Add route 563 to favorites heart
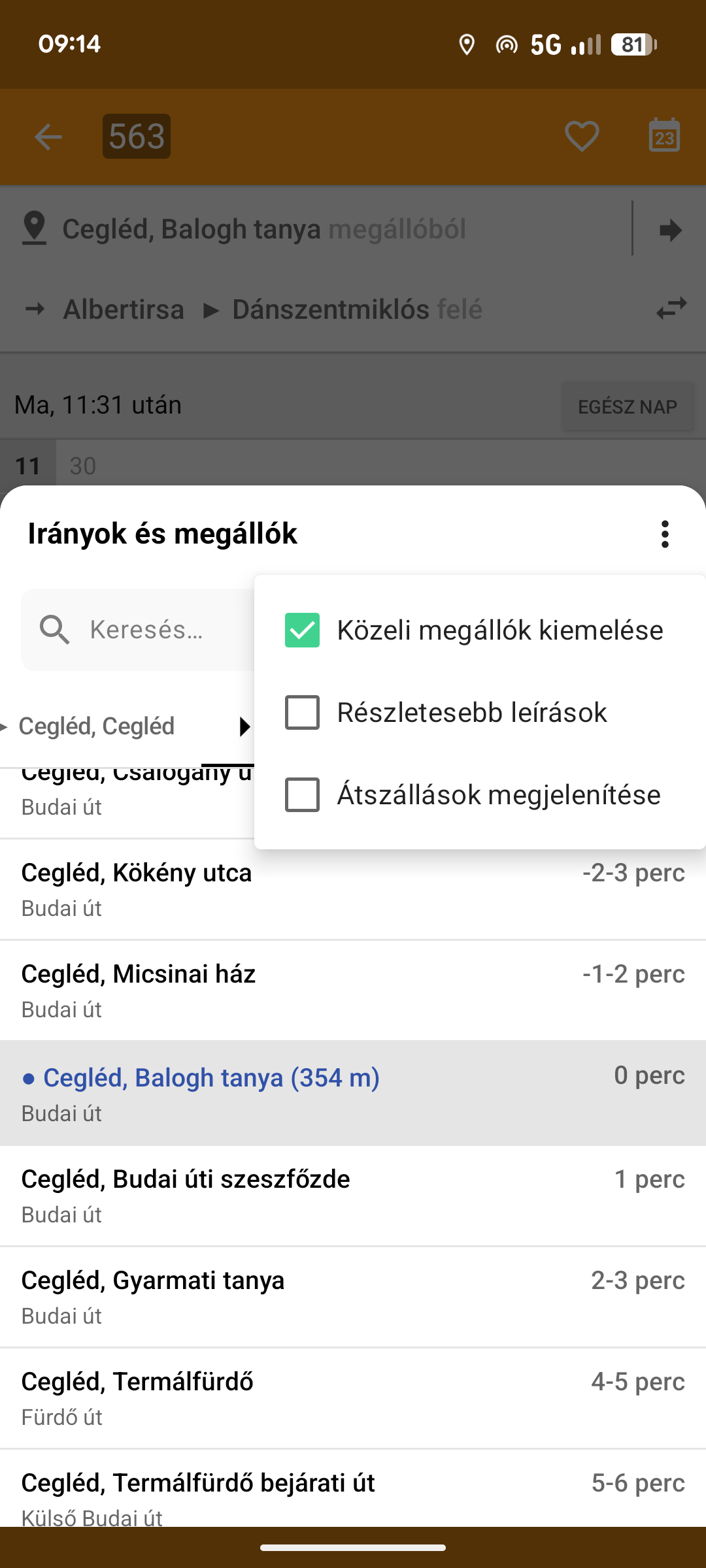The height and width of the screenshot is (1568, 706). [582, 137]
